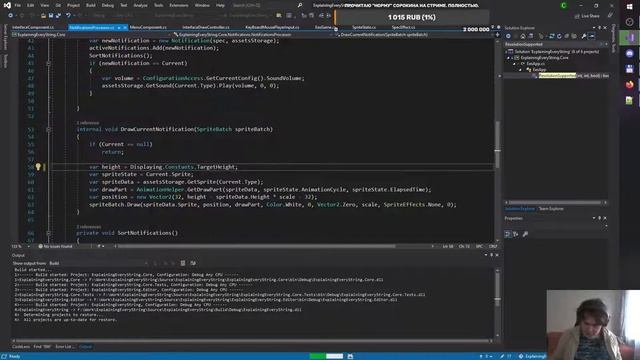Open the Show output from Build dropdown
The height and width of the screenshot is (360, 640).
(x=98, y=263)
